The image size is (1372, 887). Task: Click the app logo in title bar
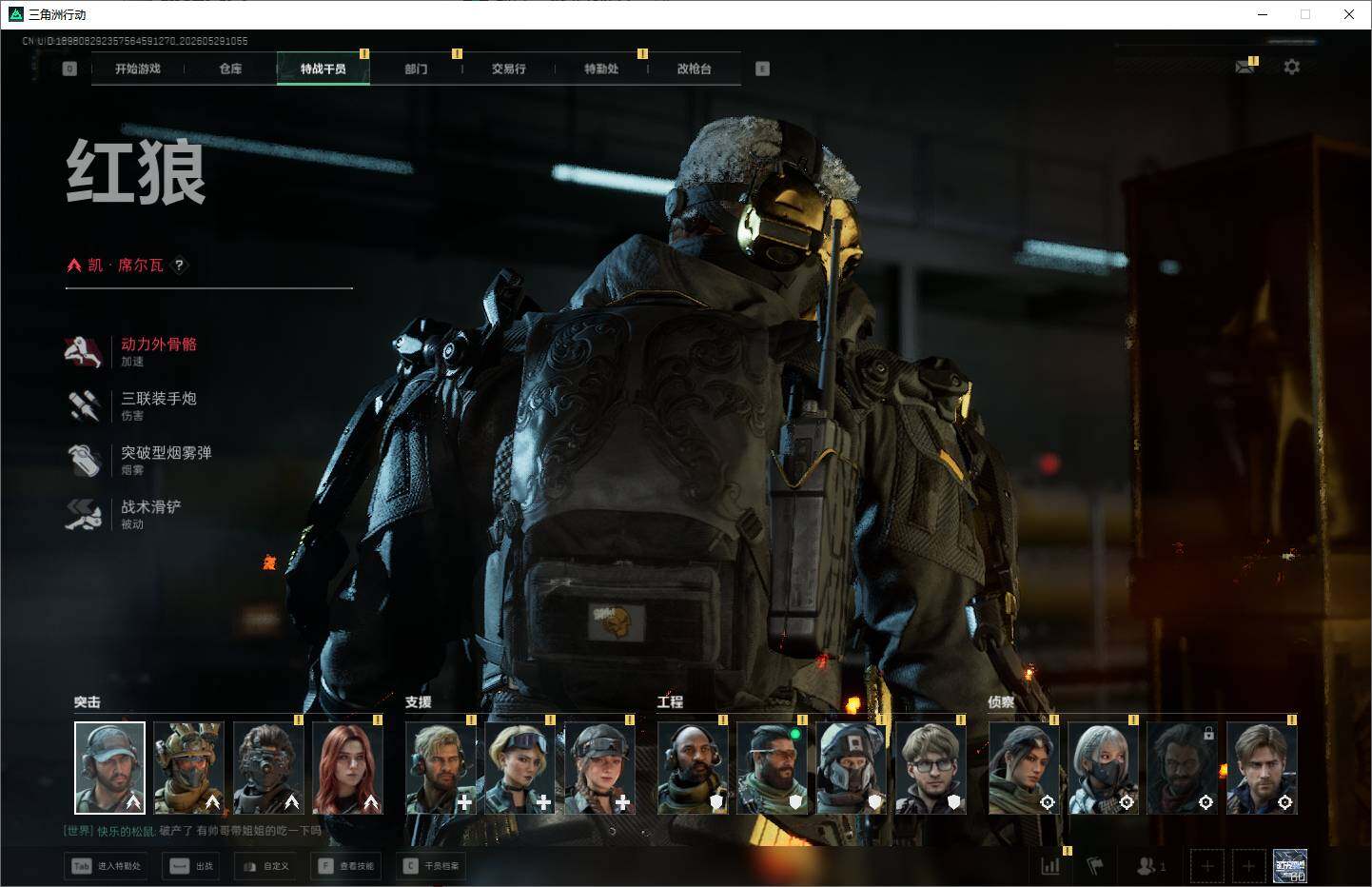click(x=15, y=14)
